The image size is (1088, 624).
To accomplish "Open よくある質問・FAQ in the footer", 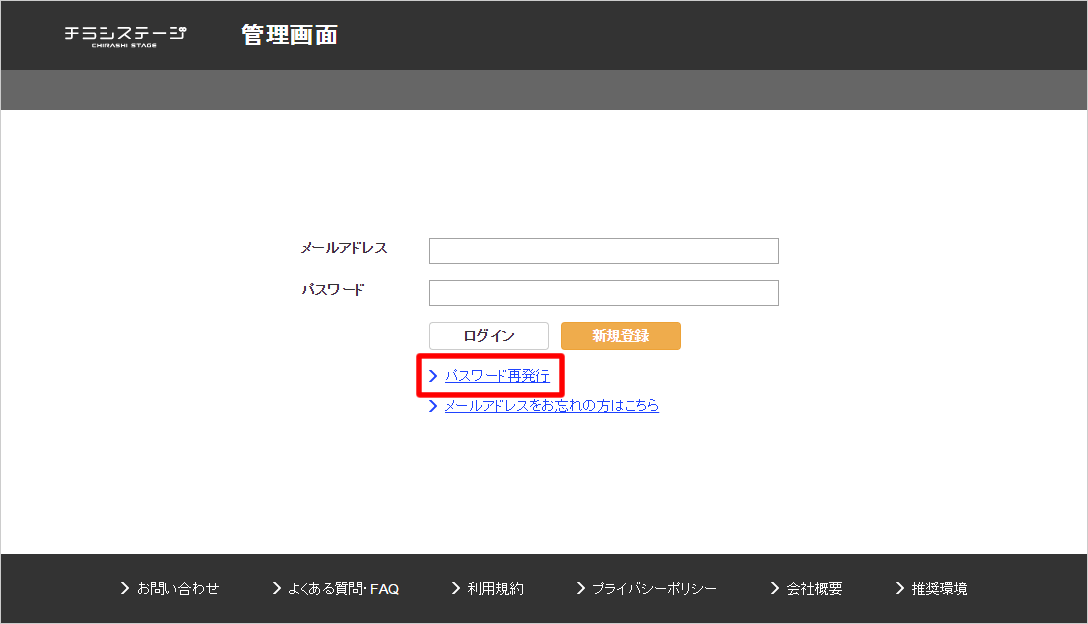I will [343, 589].
